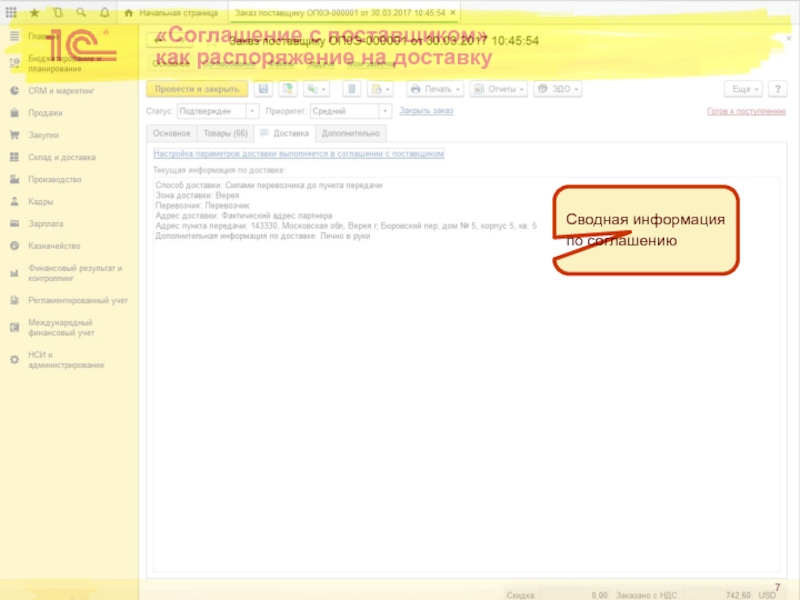The width and height of the screenshot is (800, 600).
Task: Open the Печать dropdown menu
Action: click(x=434, y=89)
